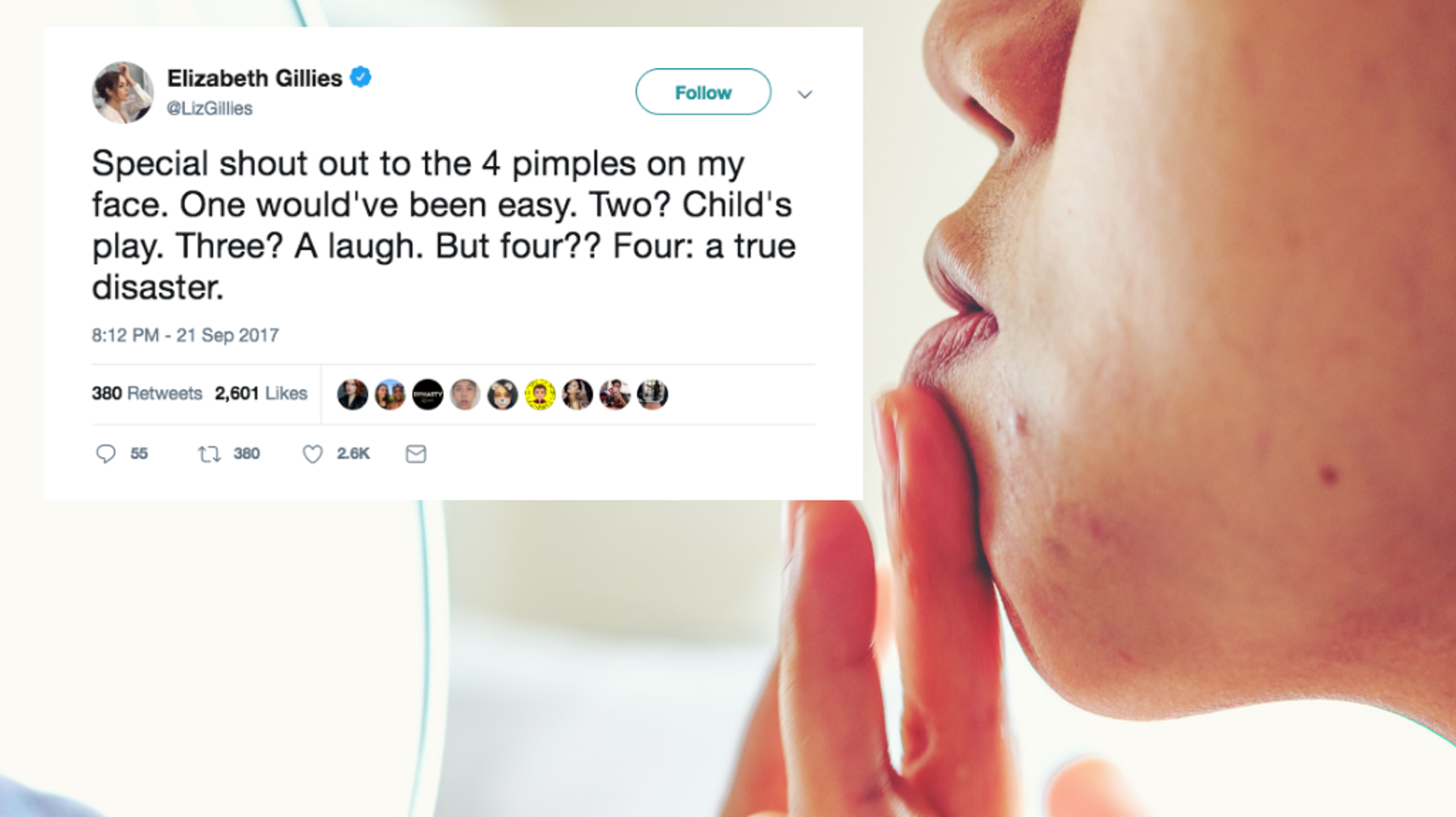Viewport: 1456px width, 817px height.
Task: Click the blue verified badge
Action: (x=360, y=78)
